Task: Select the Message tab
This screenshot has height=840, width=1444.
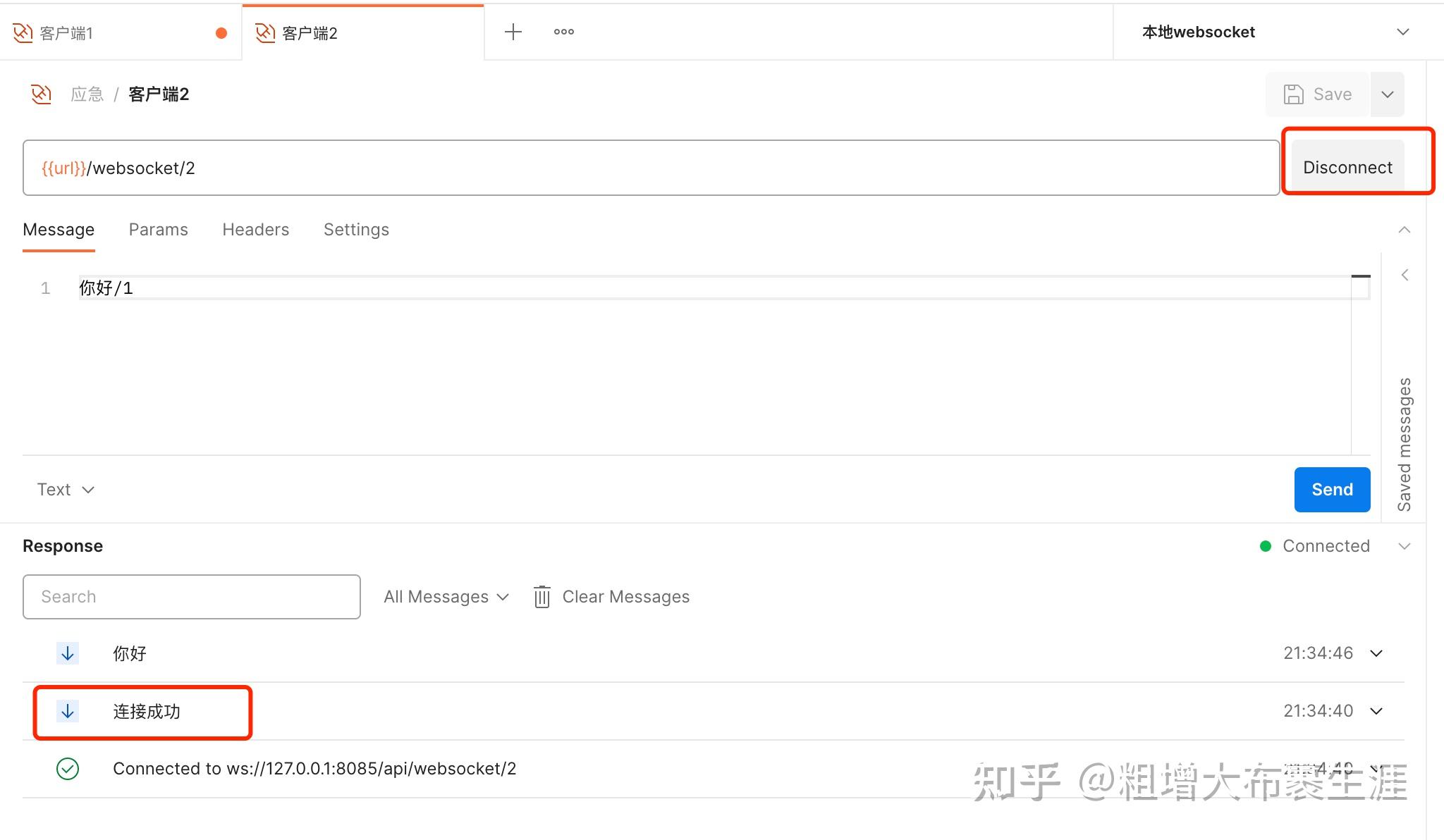Action: pyautogui.click(x=59, y=230)
